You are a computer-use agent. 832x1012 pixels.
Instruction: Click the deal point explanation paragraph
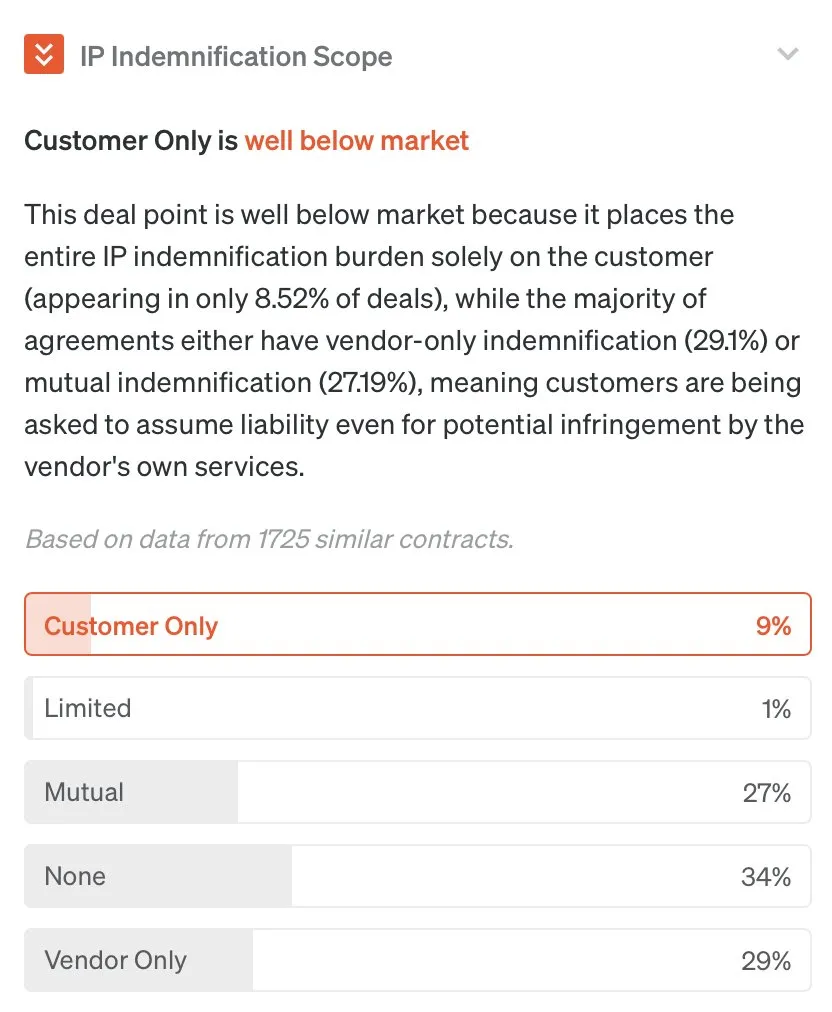click(x=414, y=340)
